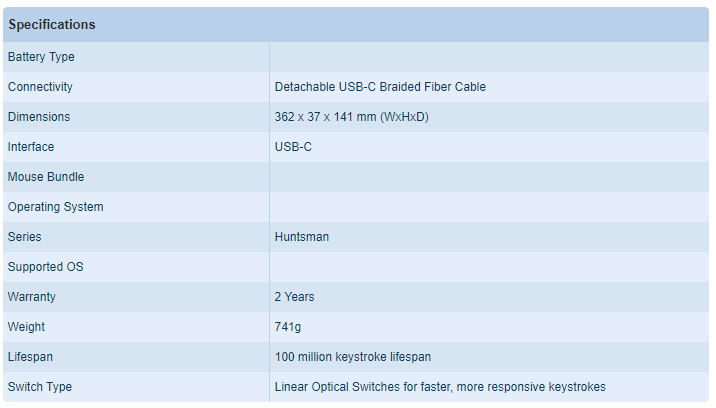Click the Weight row label
This screenshot has width=716, height=408.
click(26, 327)
